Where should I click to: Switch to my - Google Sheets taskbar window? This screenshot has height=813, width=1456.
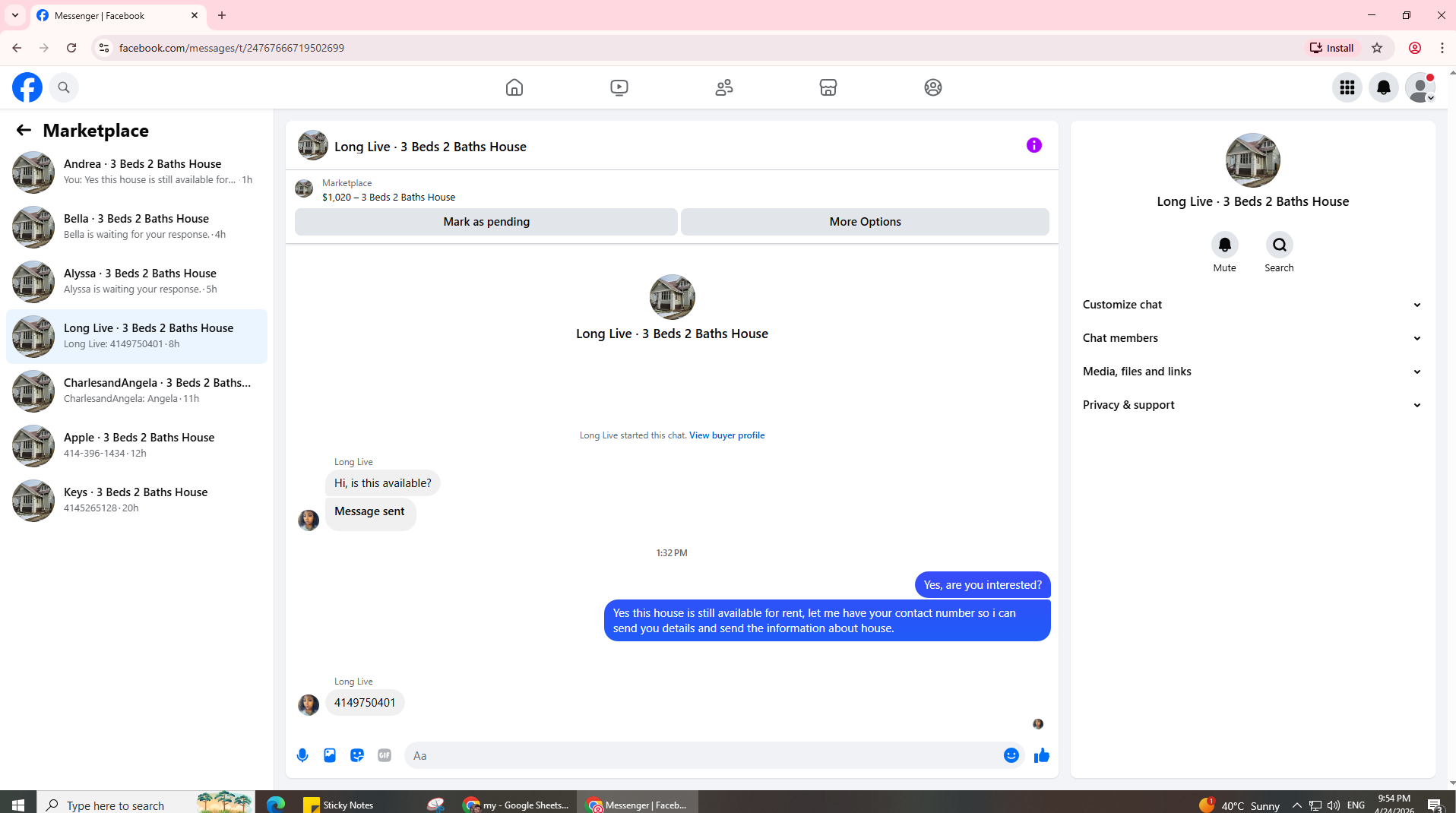517,805
